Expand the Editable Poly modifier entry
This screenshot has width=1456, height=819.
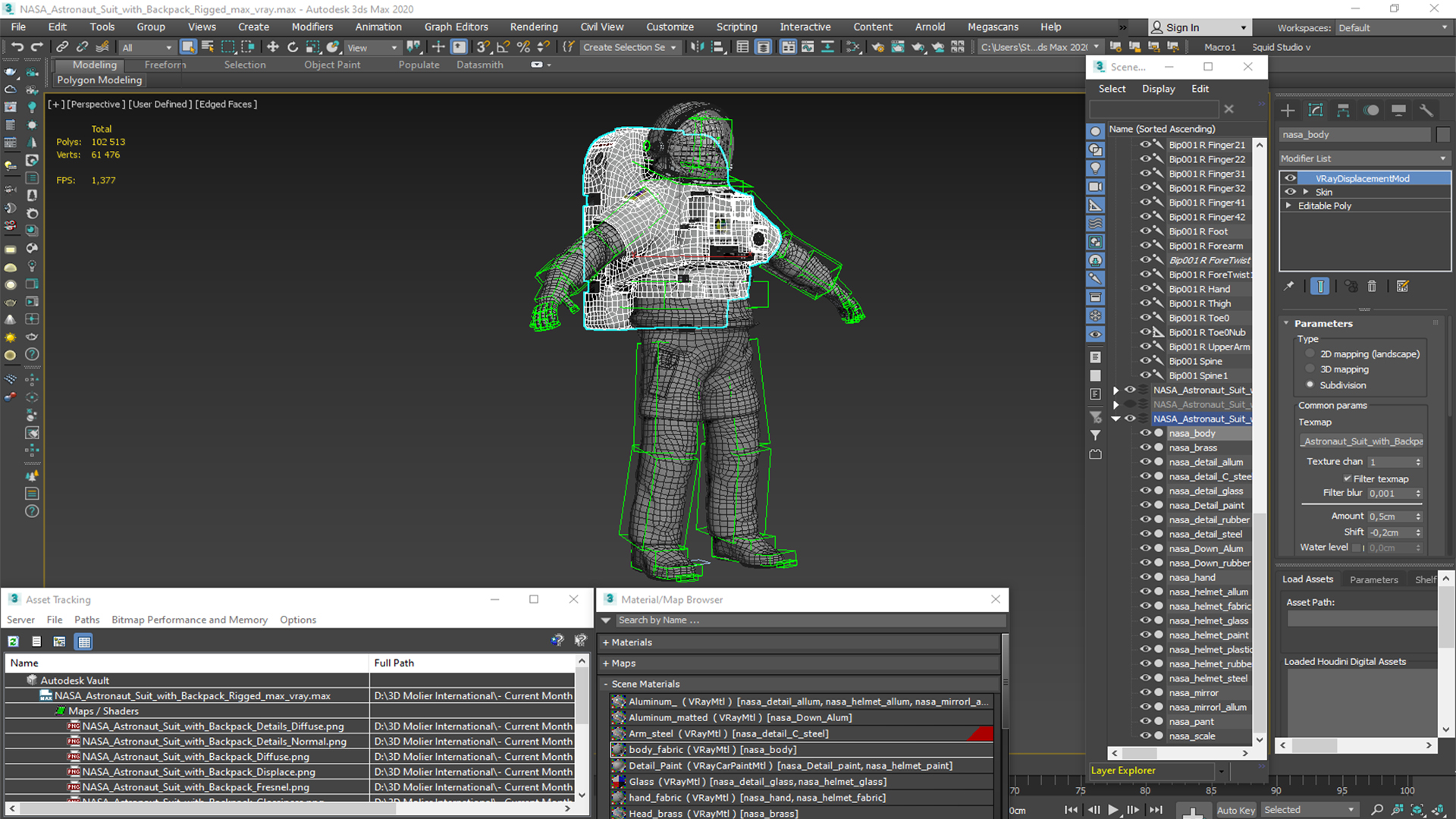(1288, 206)
